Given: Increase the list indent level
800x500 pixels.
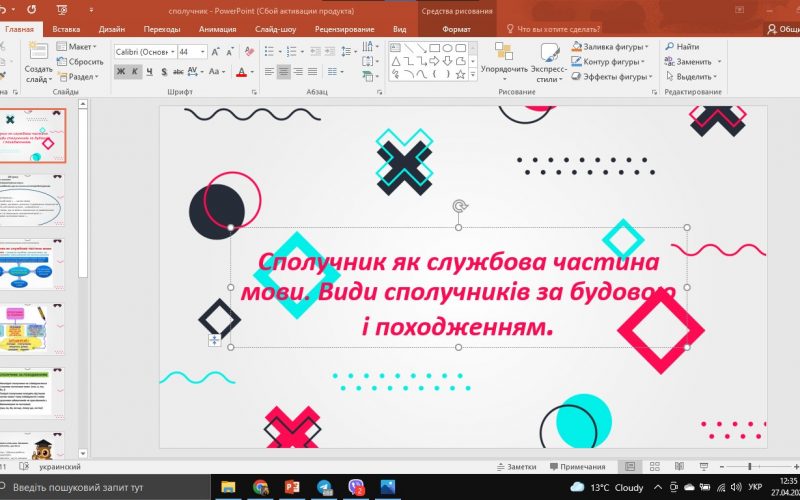Looking at the screenshot, I should [330, 52].
